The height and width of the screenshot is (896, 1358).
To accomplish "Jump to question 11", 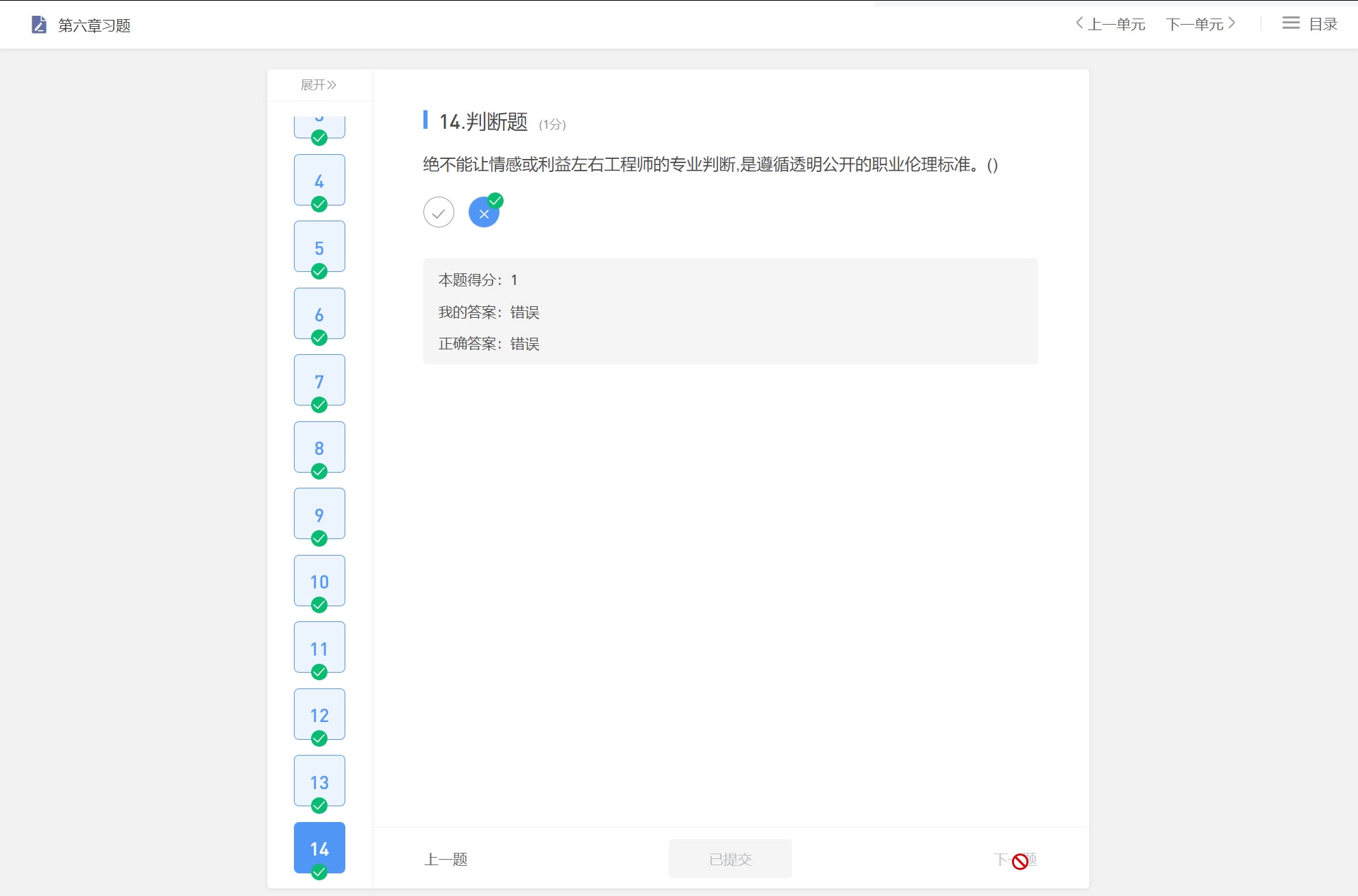I will (x=319, y=648).
